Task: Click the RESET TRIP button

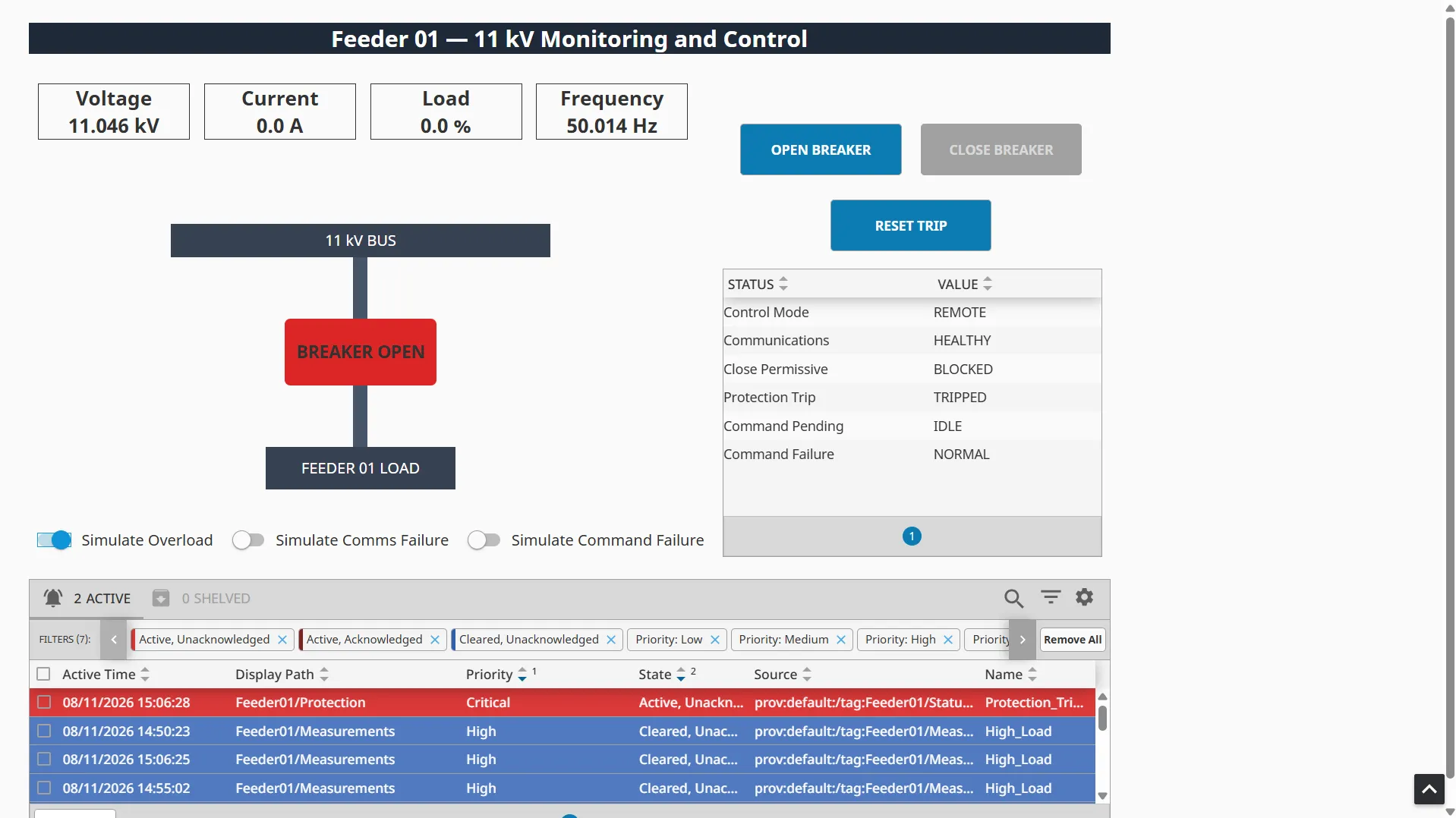Action: click(x=910, y=225)
